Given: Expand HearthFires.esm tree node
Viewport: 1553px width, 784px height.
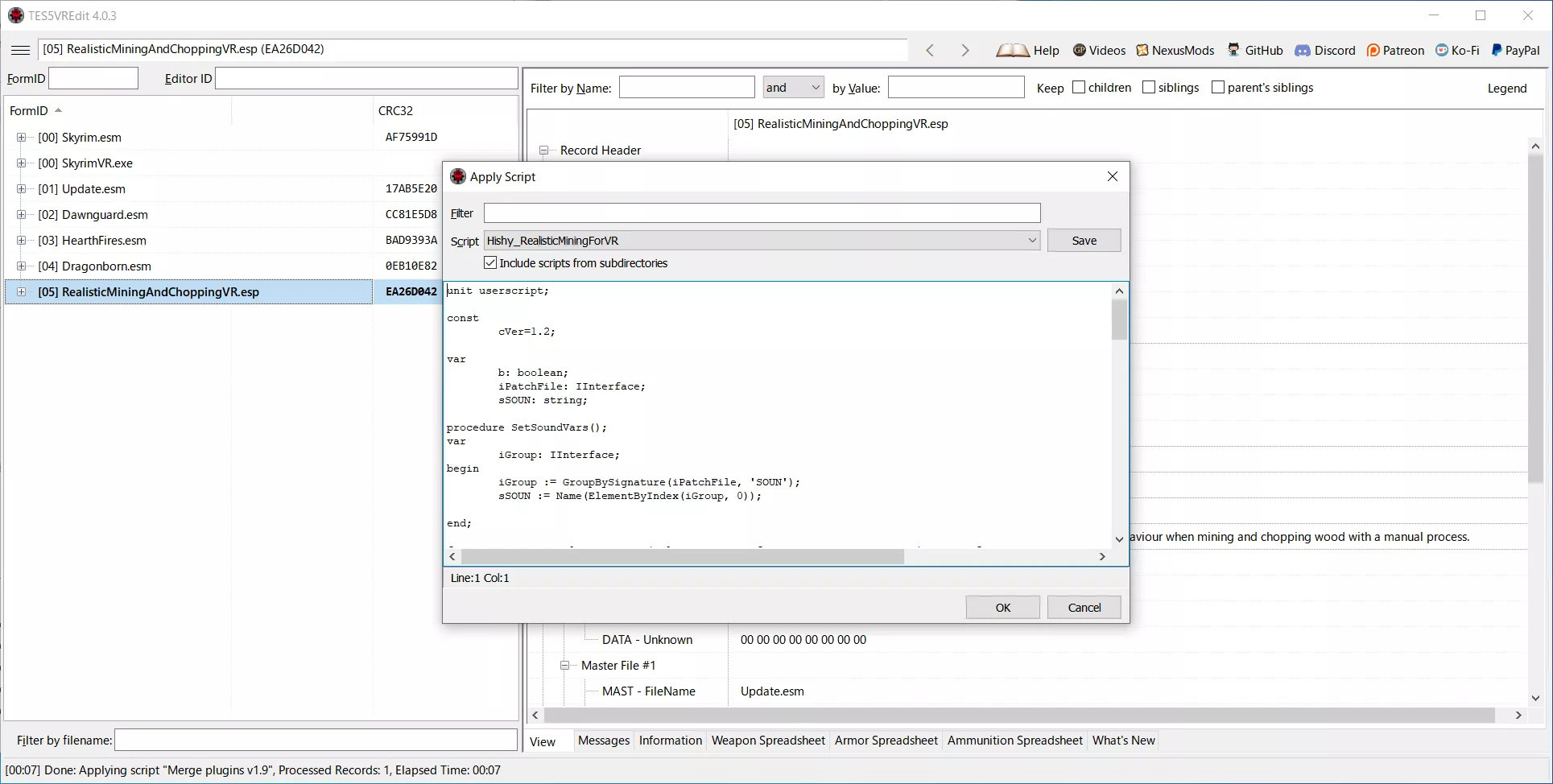Looking at the screenshot, I should coord(22,241).
